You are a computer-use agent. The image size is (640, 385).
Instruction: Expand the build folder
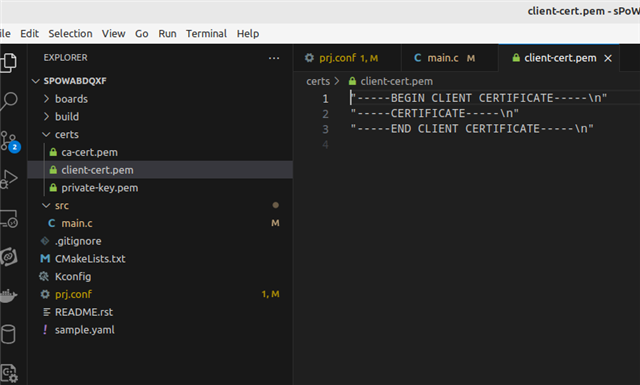[x=47, y=116]
